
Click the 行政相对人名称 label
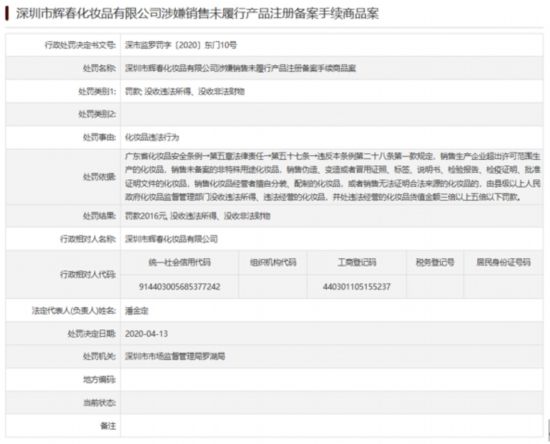(88, 239)
